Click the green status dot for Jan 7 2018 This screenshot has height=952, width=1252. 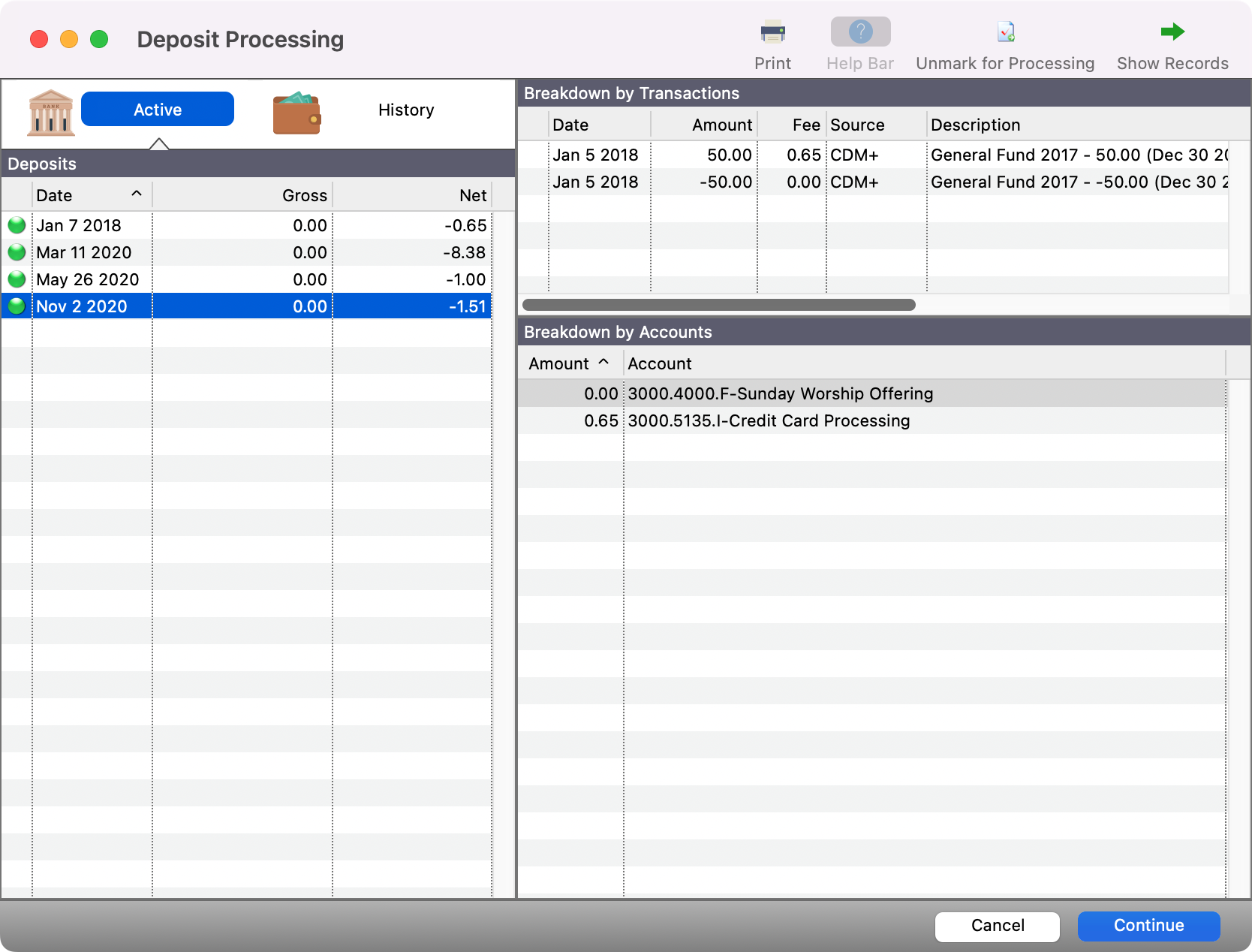tap(16, 224)
